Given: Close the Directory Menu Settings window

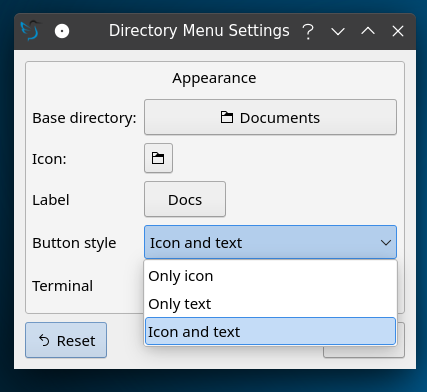Looking at the screenshot, I should coord(398,31).
